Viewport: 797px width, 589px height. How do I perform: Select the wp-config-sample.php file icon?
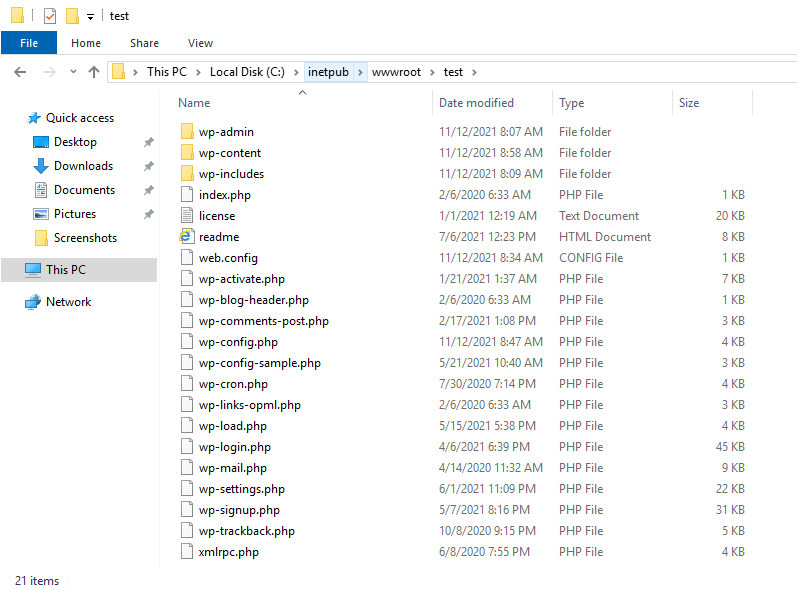(187, 362)
